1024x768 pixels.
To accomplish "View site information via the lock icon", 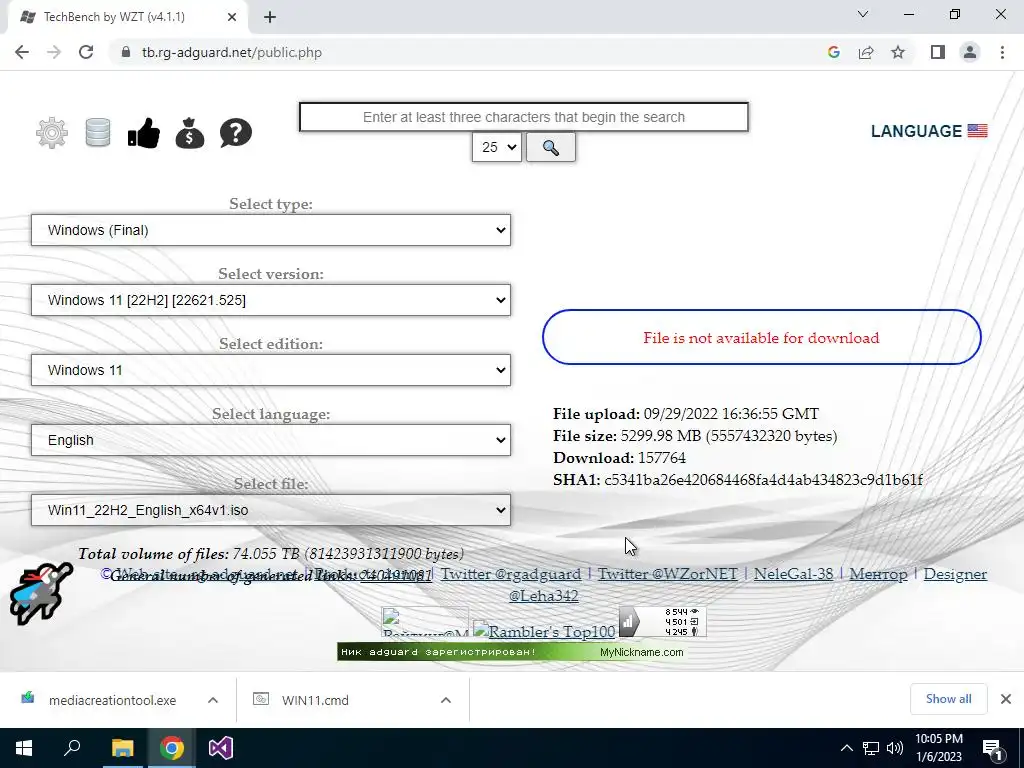I will click(x=125, y=52).
